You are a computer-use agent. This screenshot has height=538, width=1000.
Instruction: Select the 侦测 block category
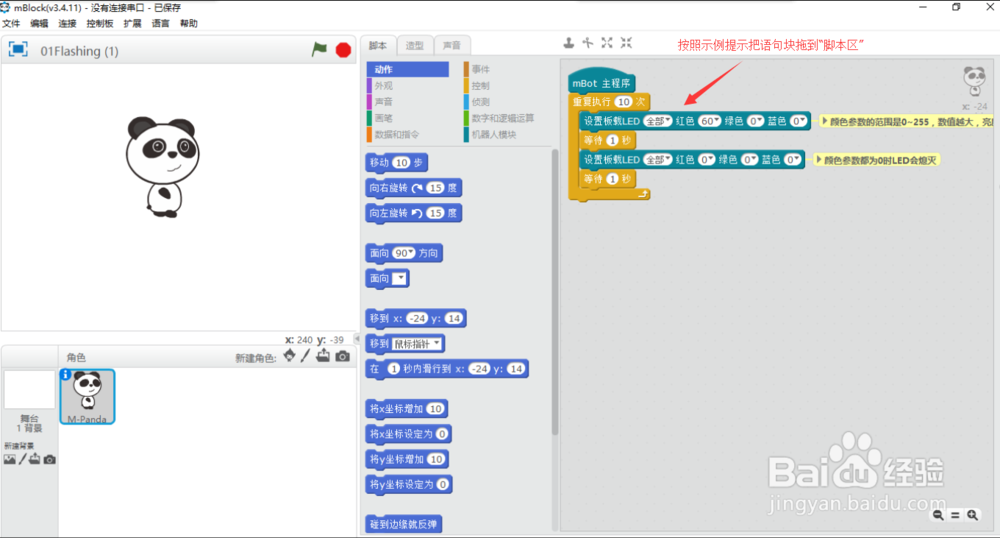(x=480, y=102)
